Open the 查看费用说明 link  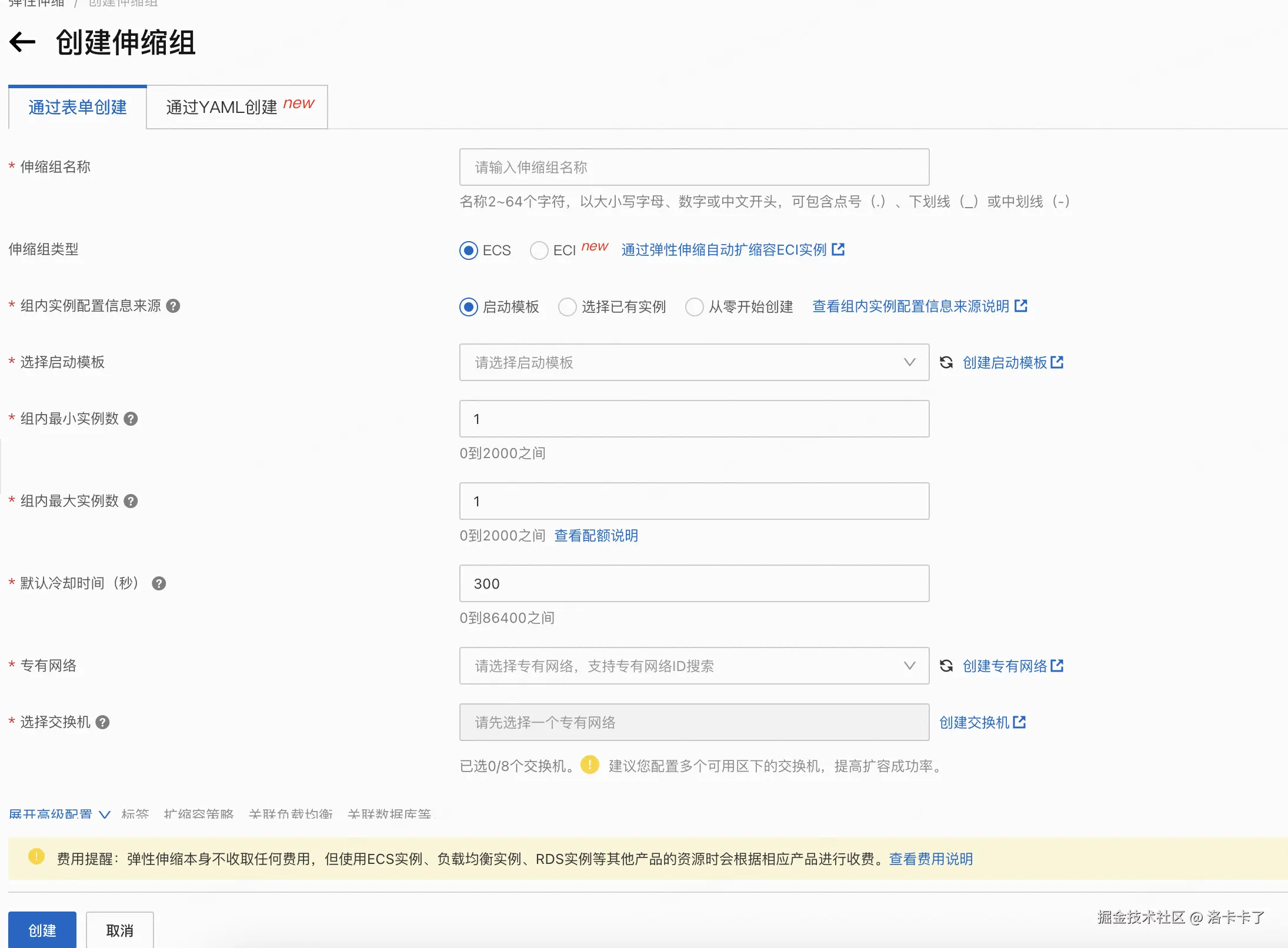pyautogui.click(x=930, y=859)
